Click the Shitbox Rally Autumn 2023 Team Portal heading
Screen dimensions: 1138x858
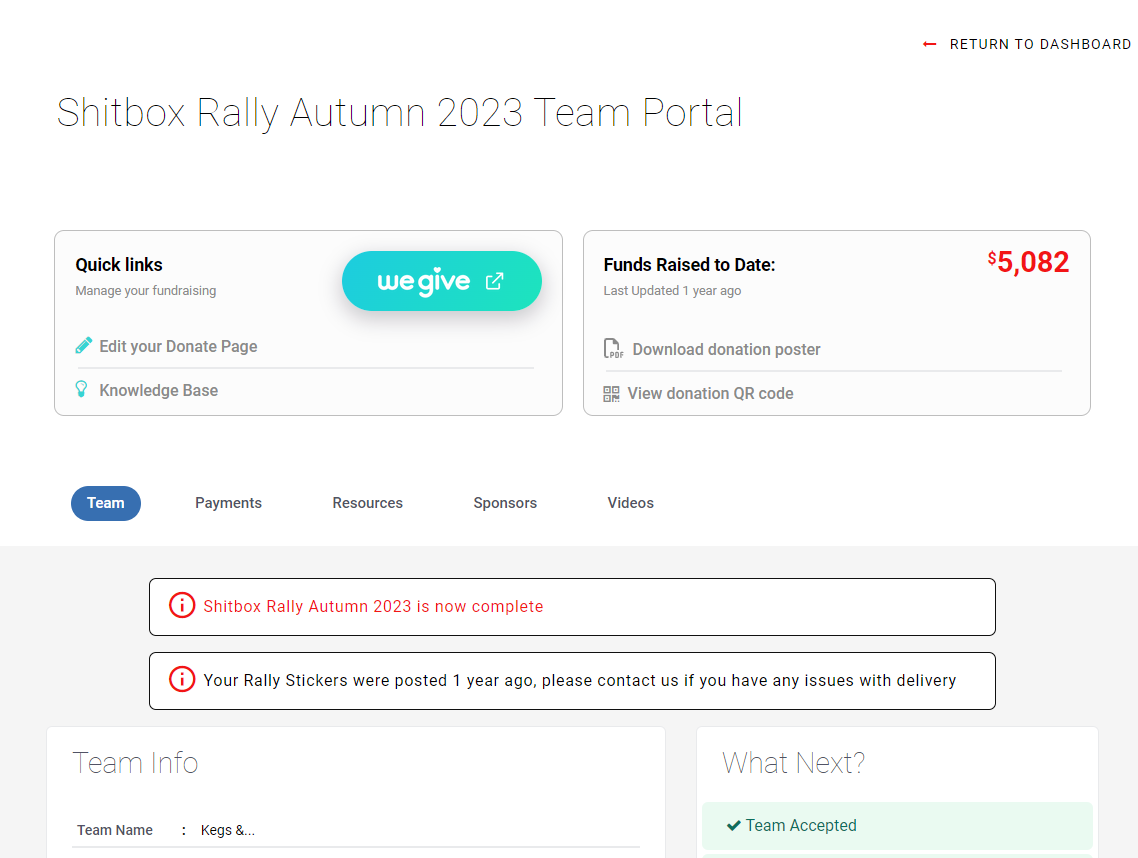400,113
